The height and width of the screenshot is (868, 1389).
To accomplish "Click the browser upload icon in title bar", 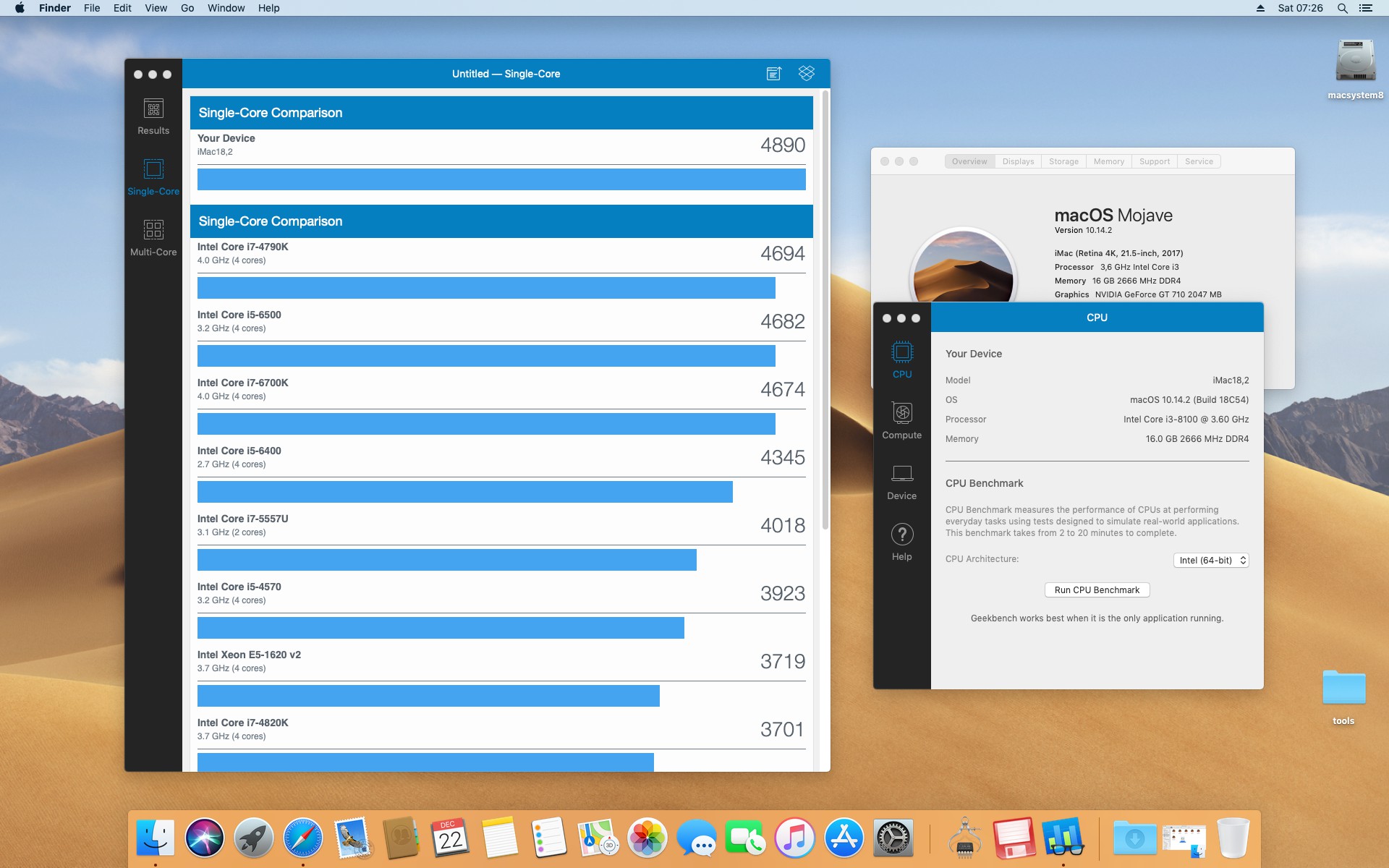I will tap(773, 73).
